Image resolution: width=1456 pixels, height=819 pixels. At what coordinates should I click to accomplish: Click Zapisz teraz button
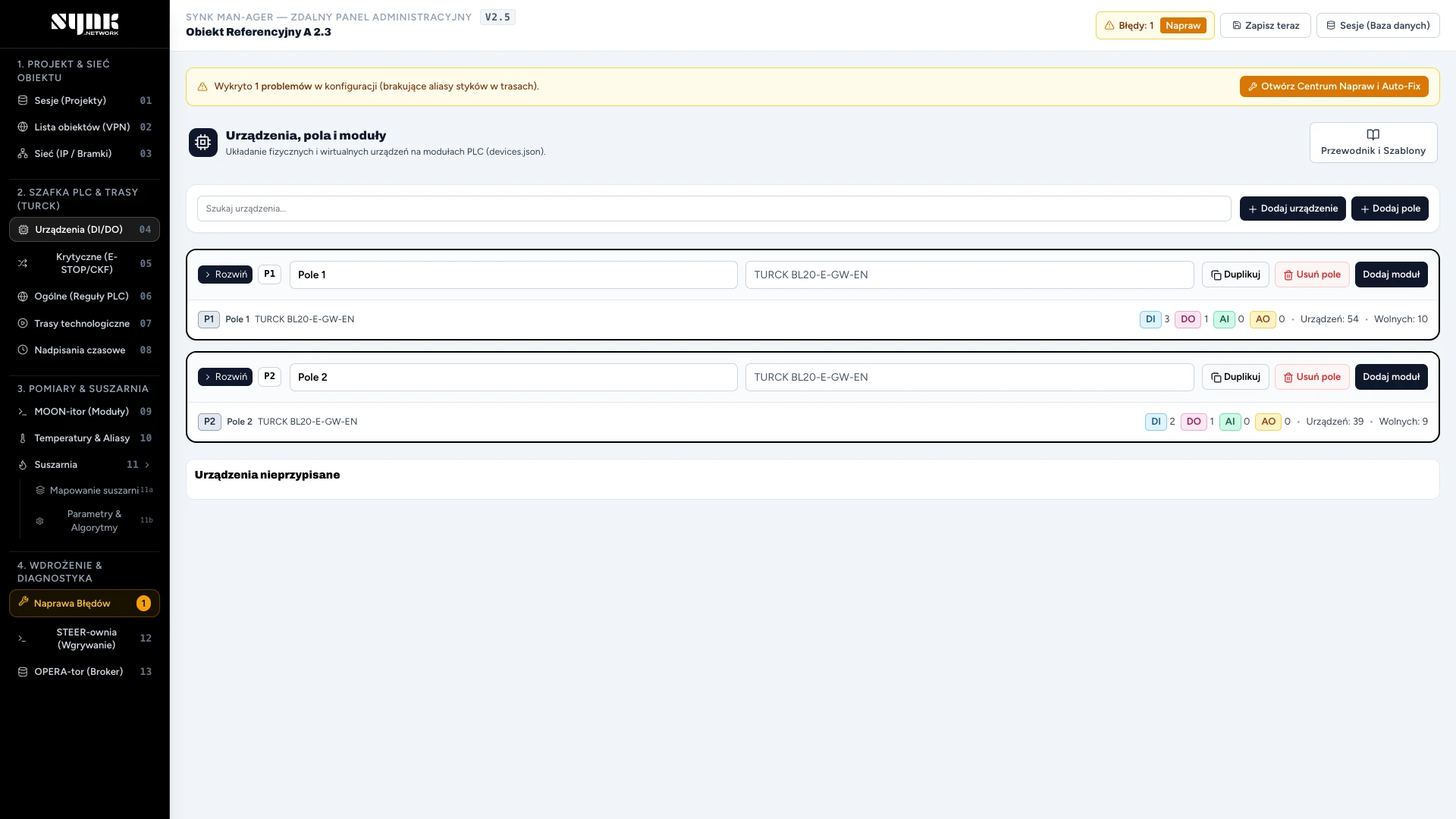coord(1266,26)
